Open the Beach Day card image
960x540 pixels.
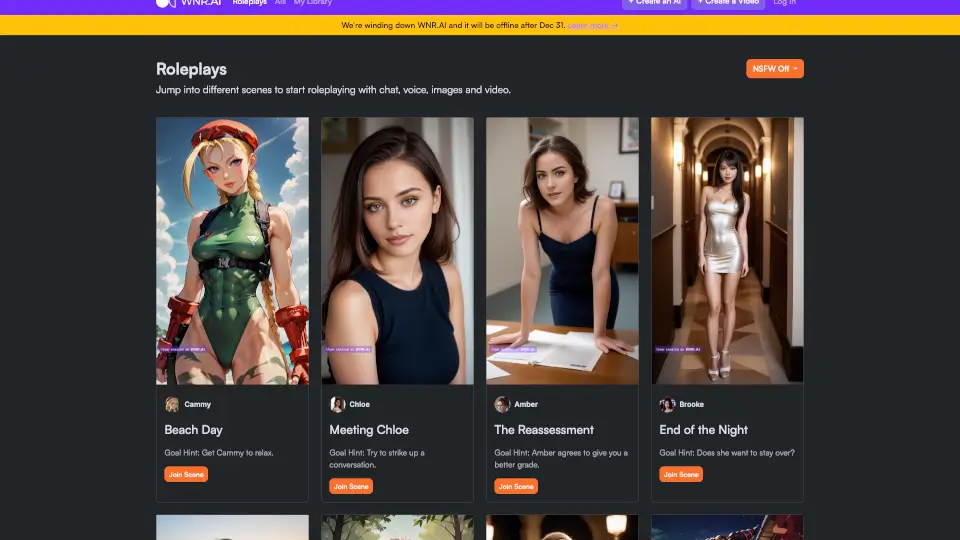tap(232, 250)
